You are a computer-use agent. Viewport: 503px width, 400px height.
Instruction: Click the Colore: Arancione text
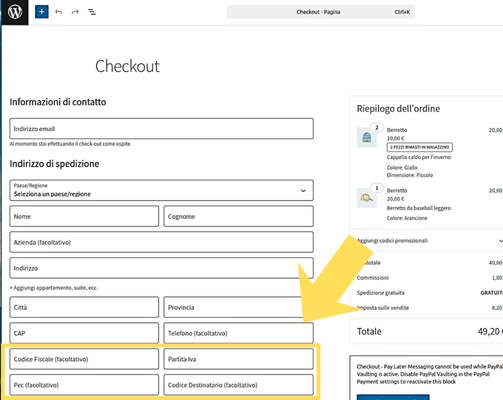(x=407, y=218)
